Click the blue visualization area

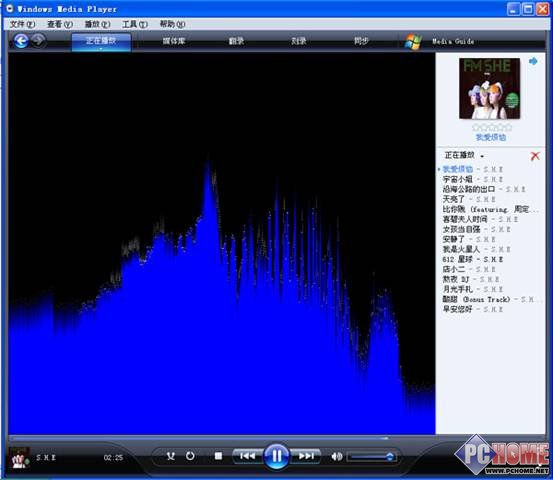point(222,243)
